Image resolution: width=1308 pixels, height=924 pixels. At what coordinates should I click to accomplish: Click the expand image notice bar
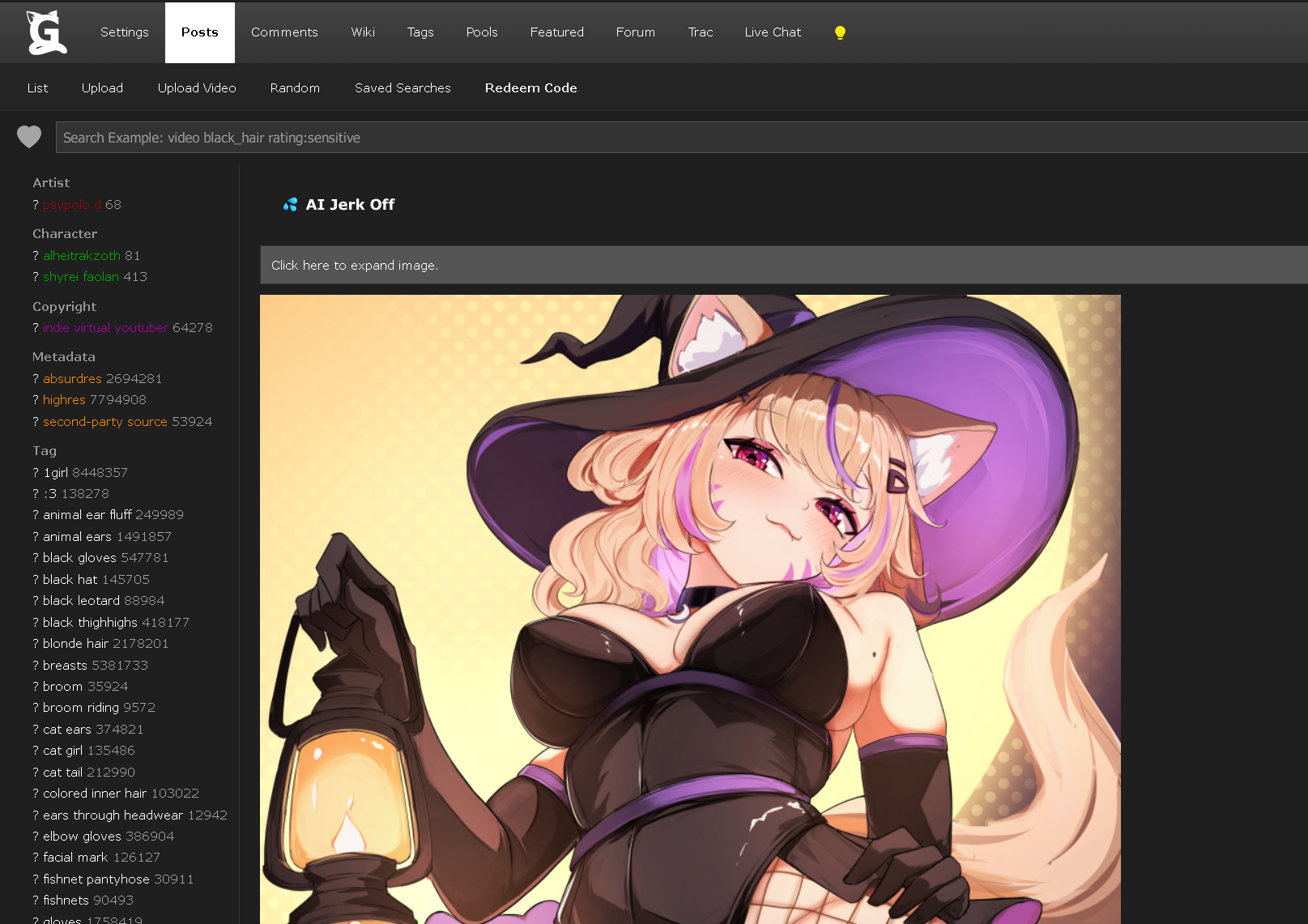point(784,265)
